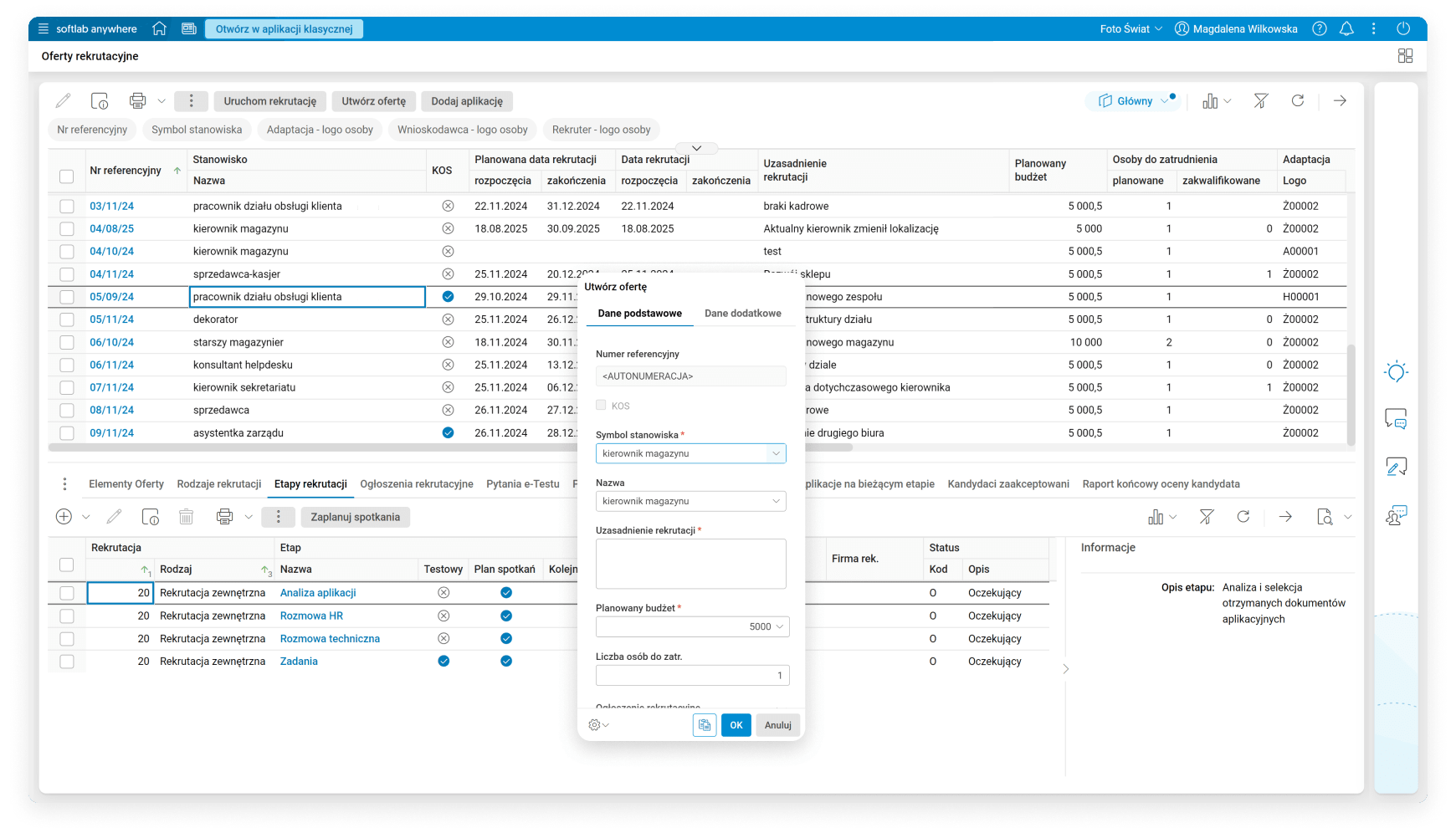Select checkbox for Rozmowa HR stage row

point(67,616)
